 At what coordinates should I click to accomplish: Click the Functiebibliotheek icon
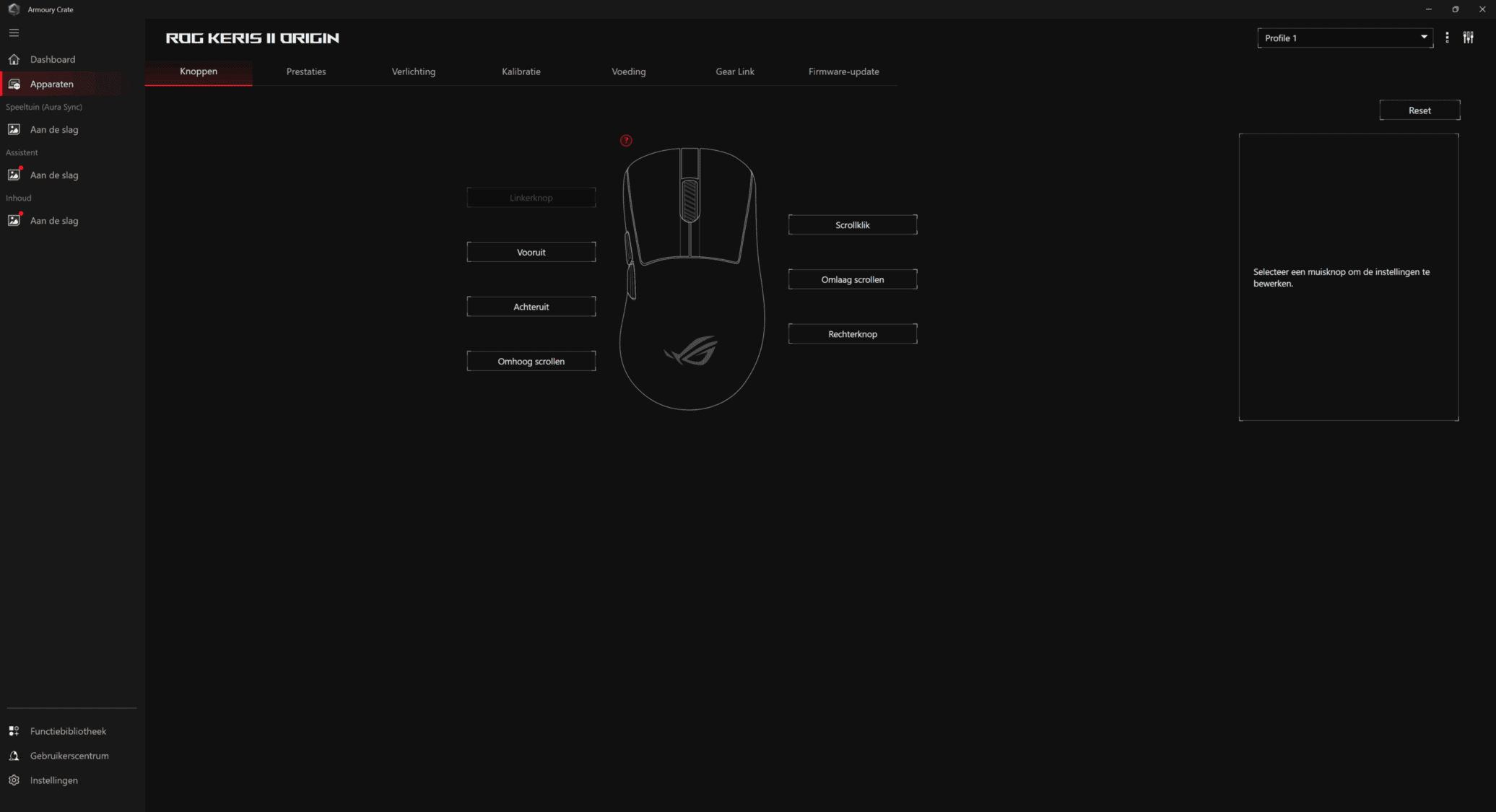coord(14,731)
